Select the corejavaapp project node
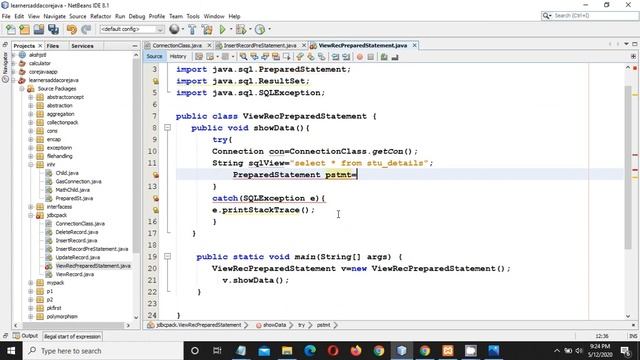640x360 pixels. (x=43, y=71)
